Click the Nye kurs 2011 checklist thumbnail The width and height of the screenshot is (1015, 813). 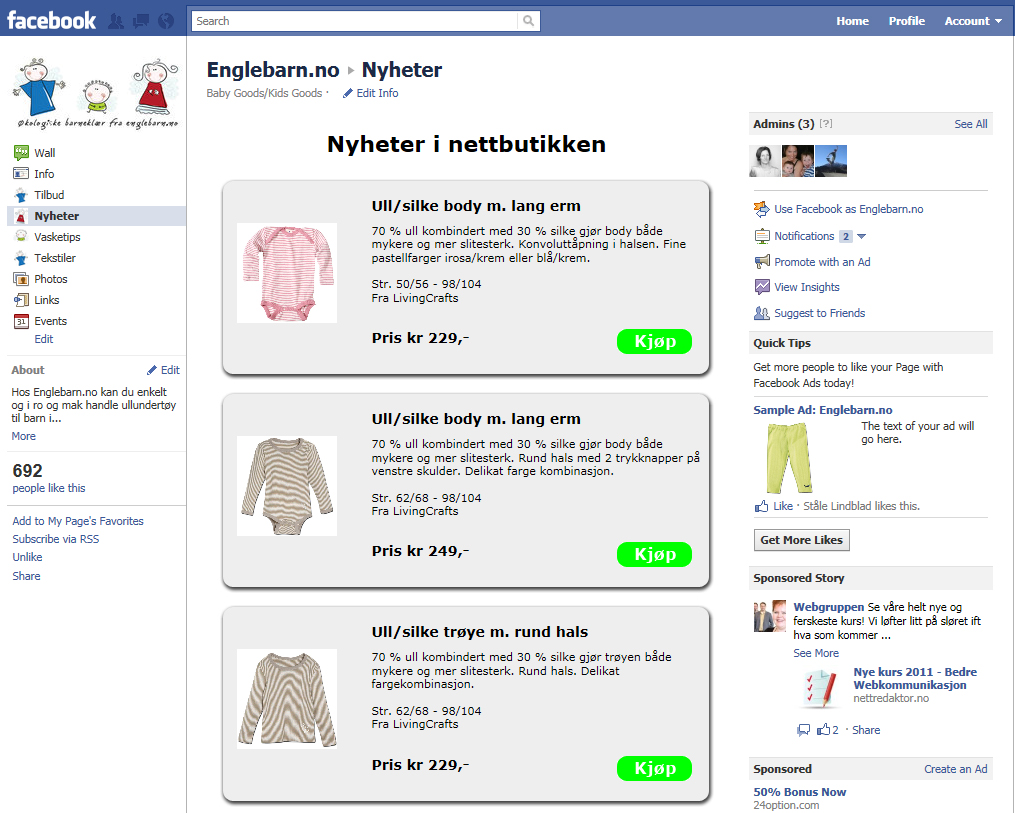tap(820, 688)
